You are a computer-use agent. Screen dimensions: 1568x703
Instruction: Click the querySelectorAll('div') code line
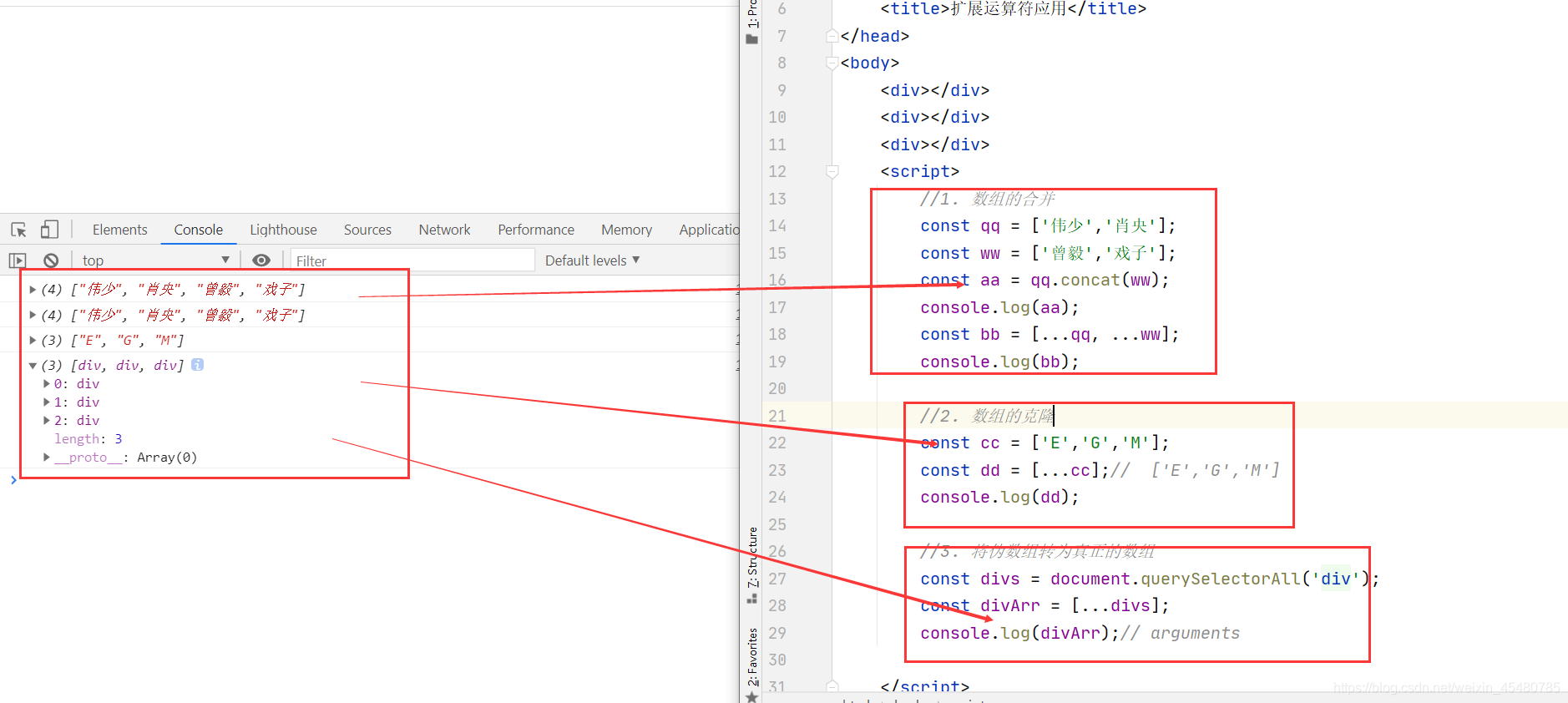coord(1150,579)
